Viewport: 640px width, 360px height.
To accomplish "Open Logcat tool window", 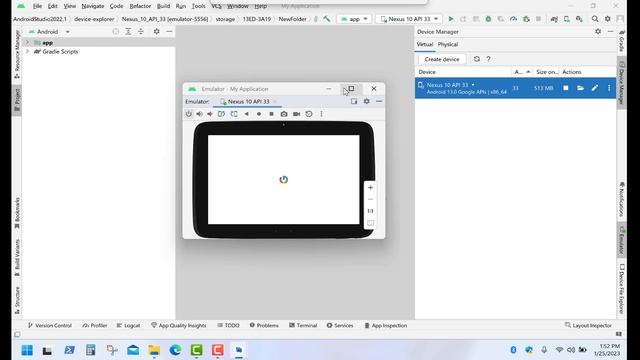I will pyautogui.click(x=128, y=325).
